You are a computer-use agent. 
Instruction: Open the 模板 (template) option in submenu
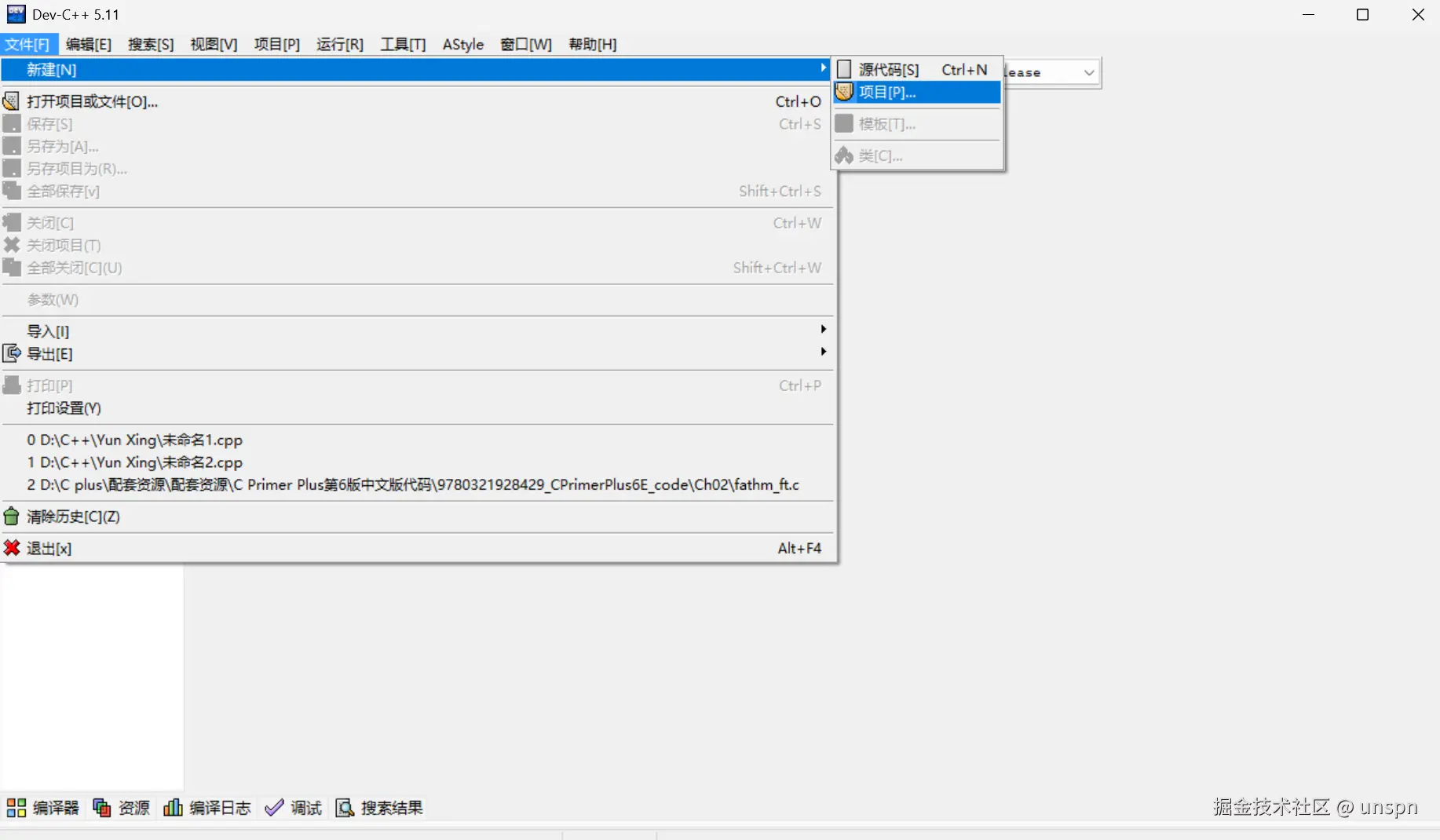coord(885,124)
